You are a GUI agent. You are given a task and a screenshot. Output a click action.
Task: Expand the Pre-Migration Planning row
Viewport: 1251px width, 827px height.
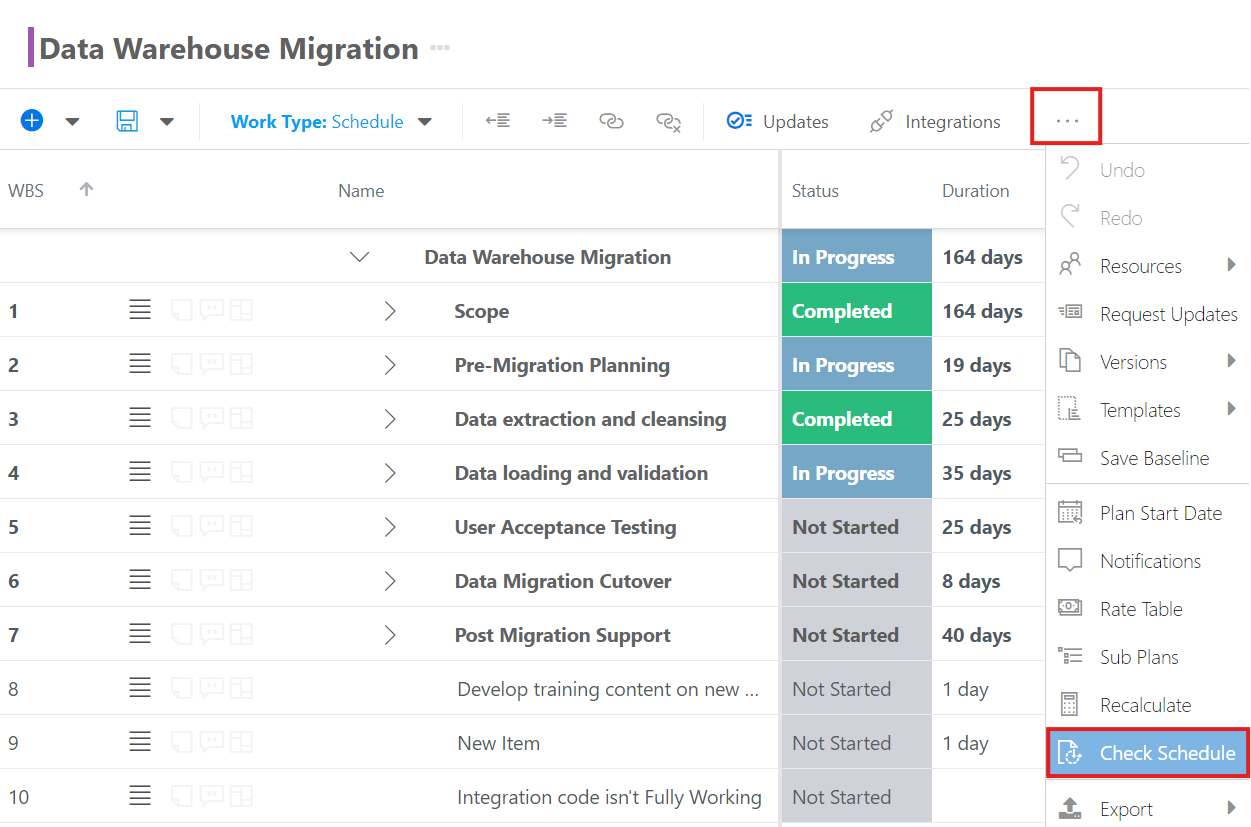point(390,364)
